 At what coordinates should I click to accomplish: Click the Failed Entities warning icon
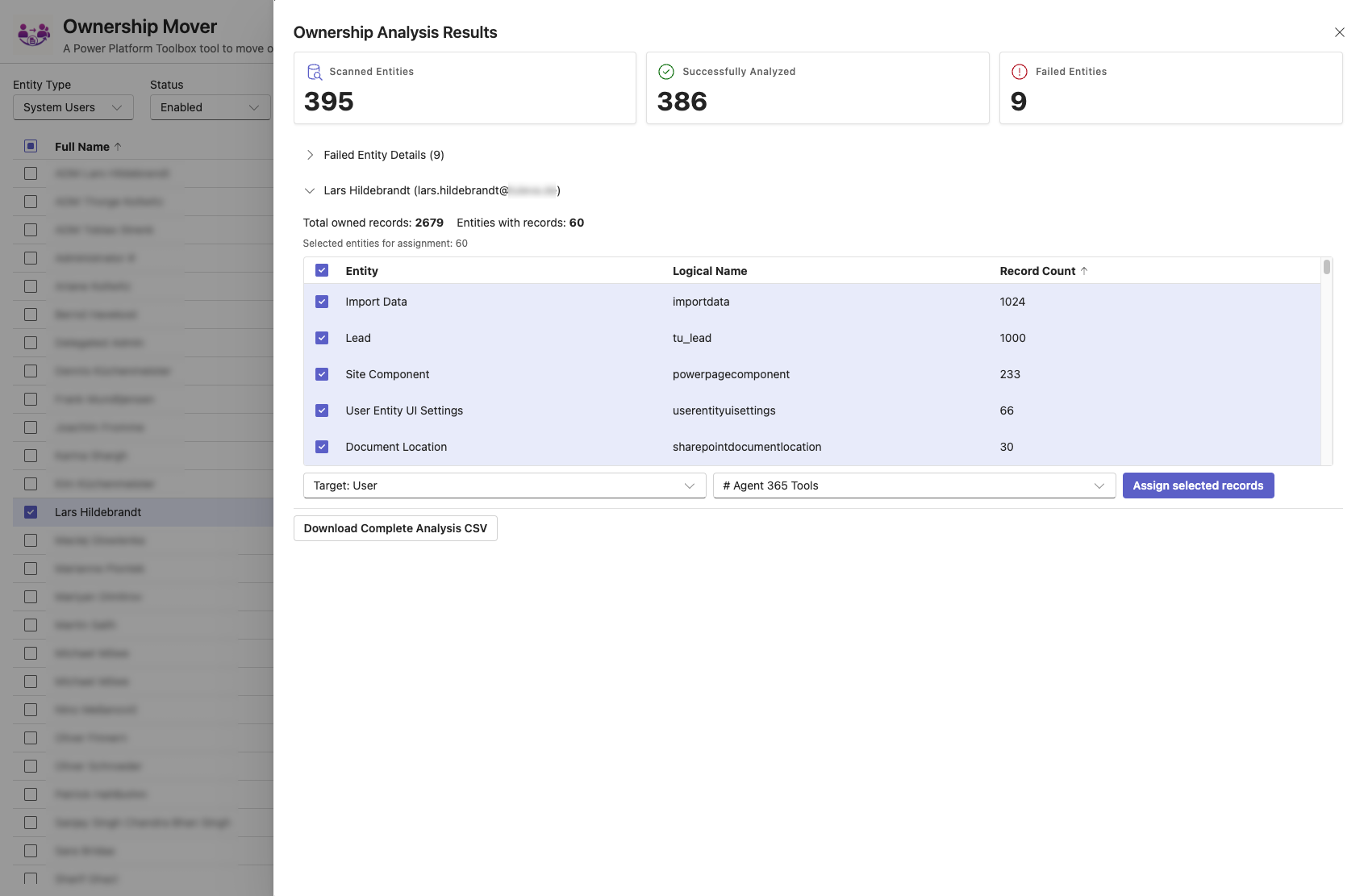tap(1020, 72)
